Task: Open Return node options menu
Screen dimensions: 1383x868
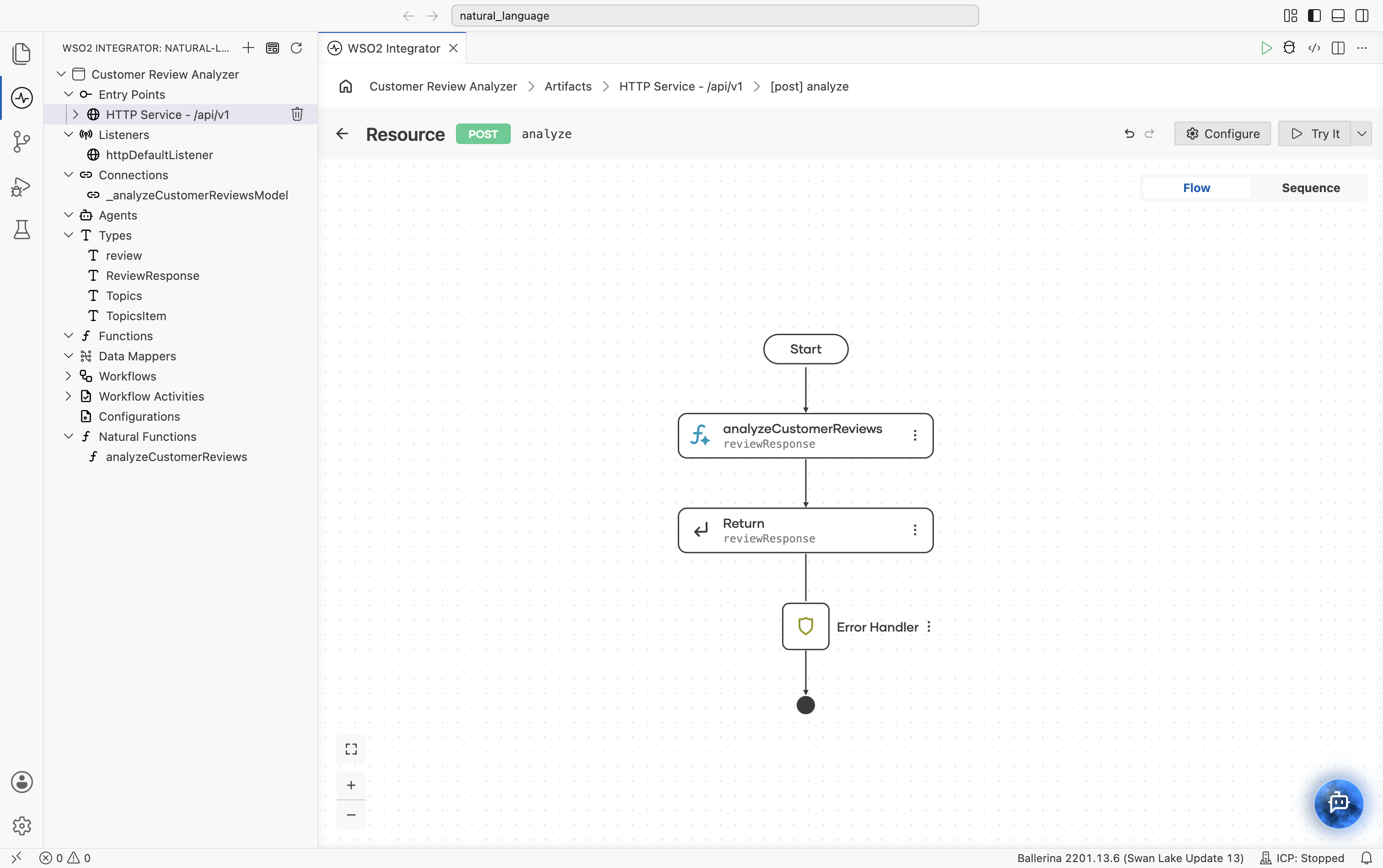Action: pyautogui.click(x=915, y=530)
